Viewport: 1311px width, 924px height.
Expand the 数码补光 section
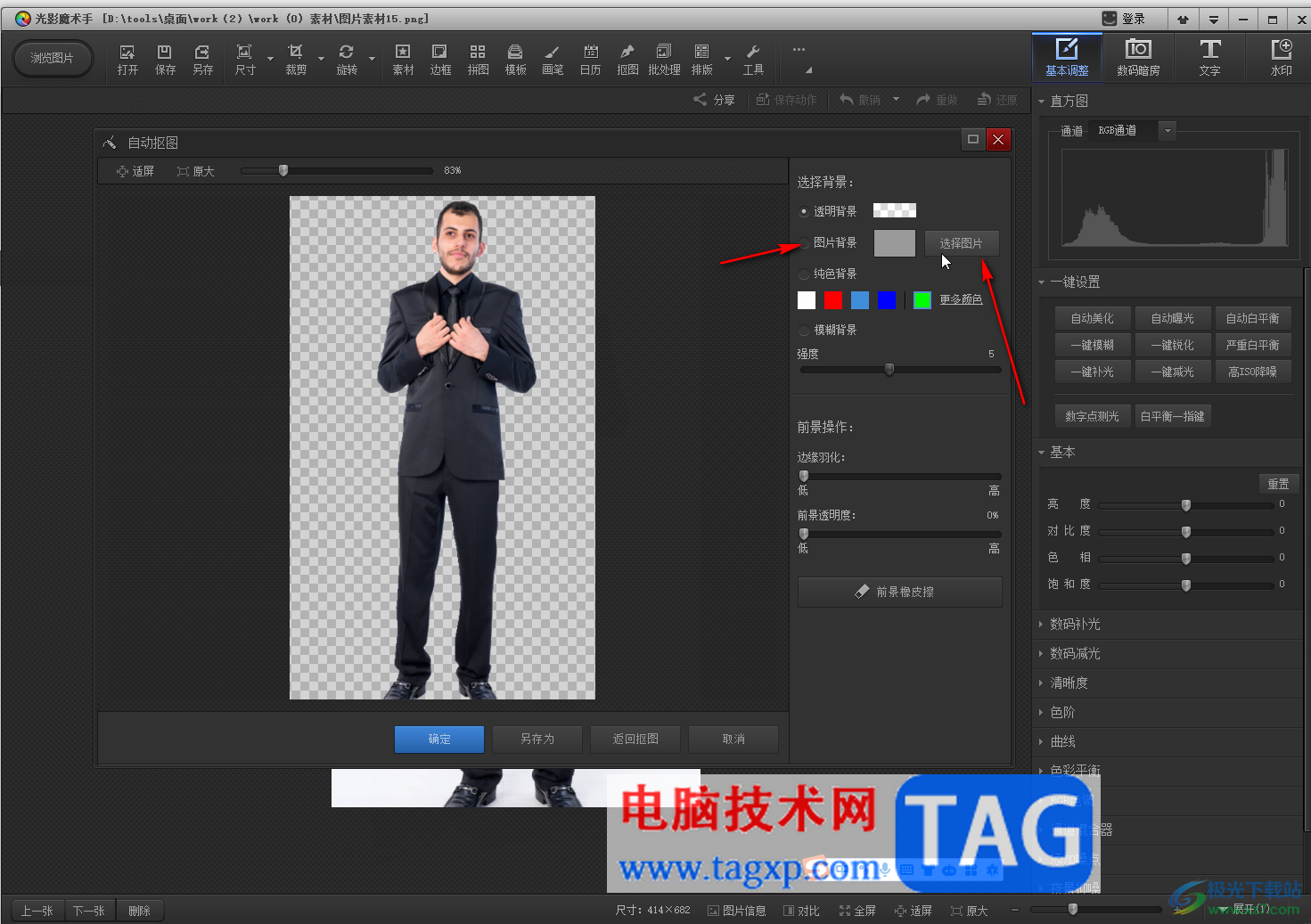pos(1075,624)
